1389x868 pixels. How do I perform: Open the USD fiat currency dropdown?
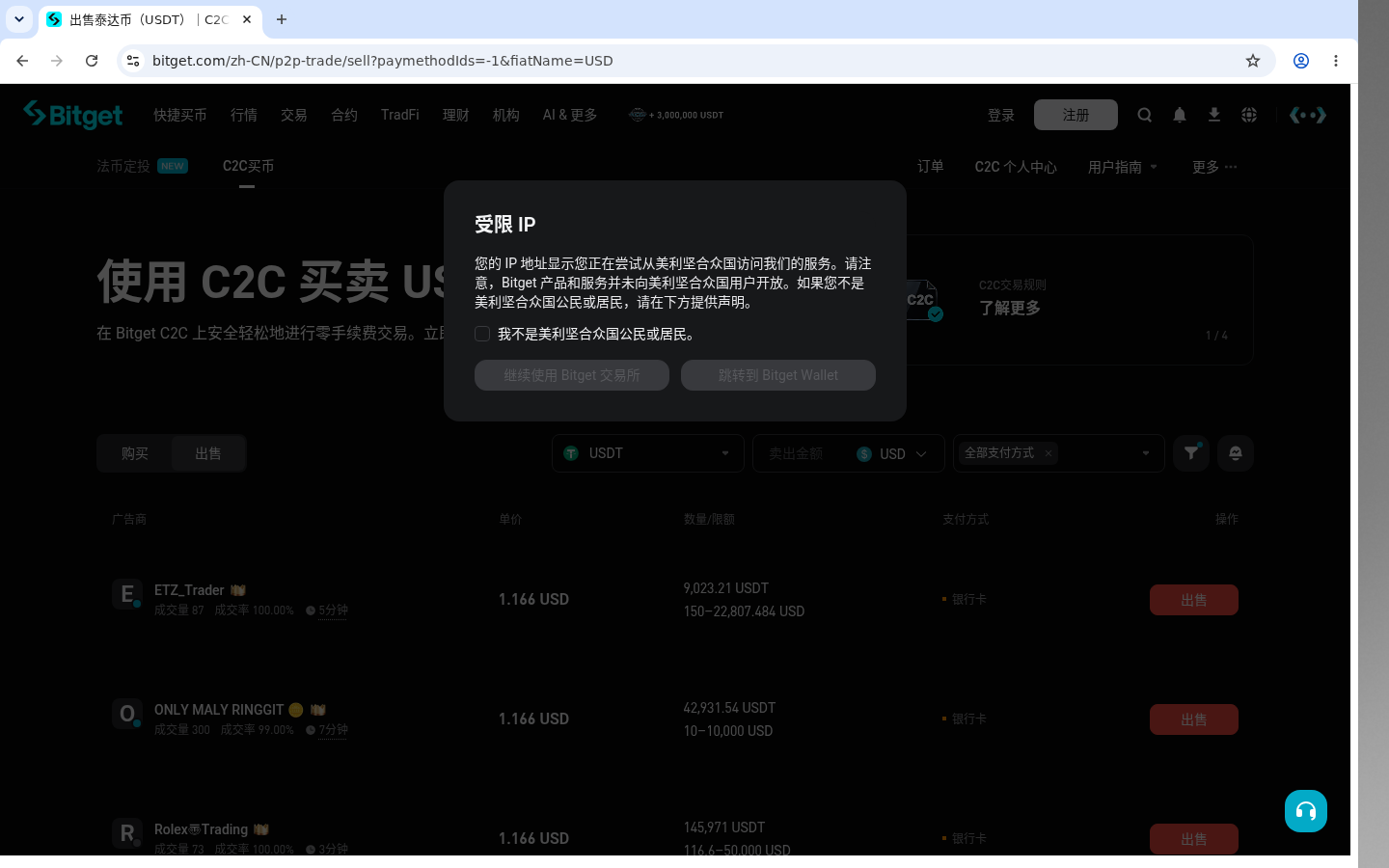pyautogui.click(x=892, y=453)
